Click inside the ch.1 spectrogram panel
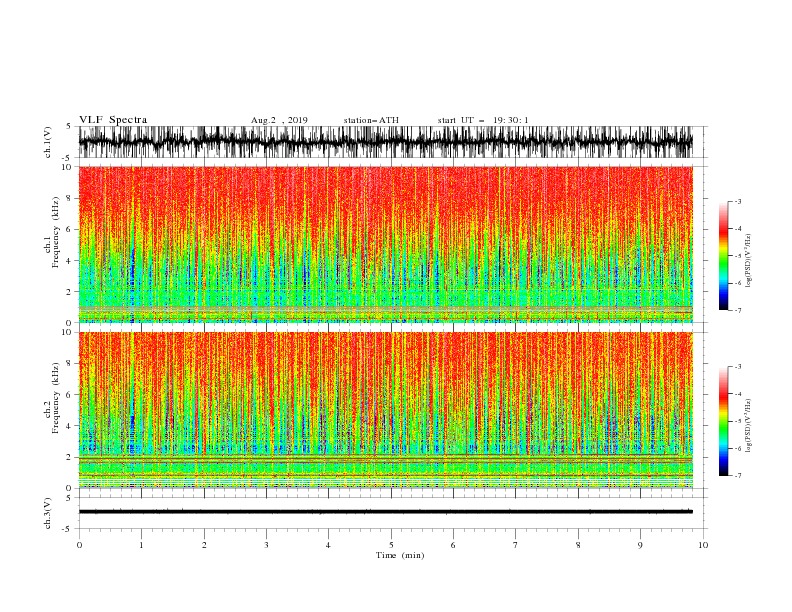This screenshot has height=612, width=792. click(x=385, y=244)
